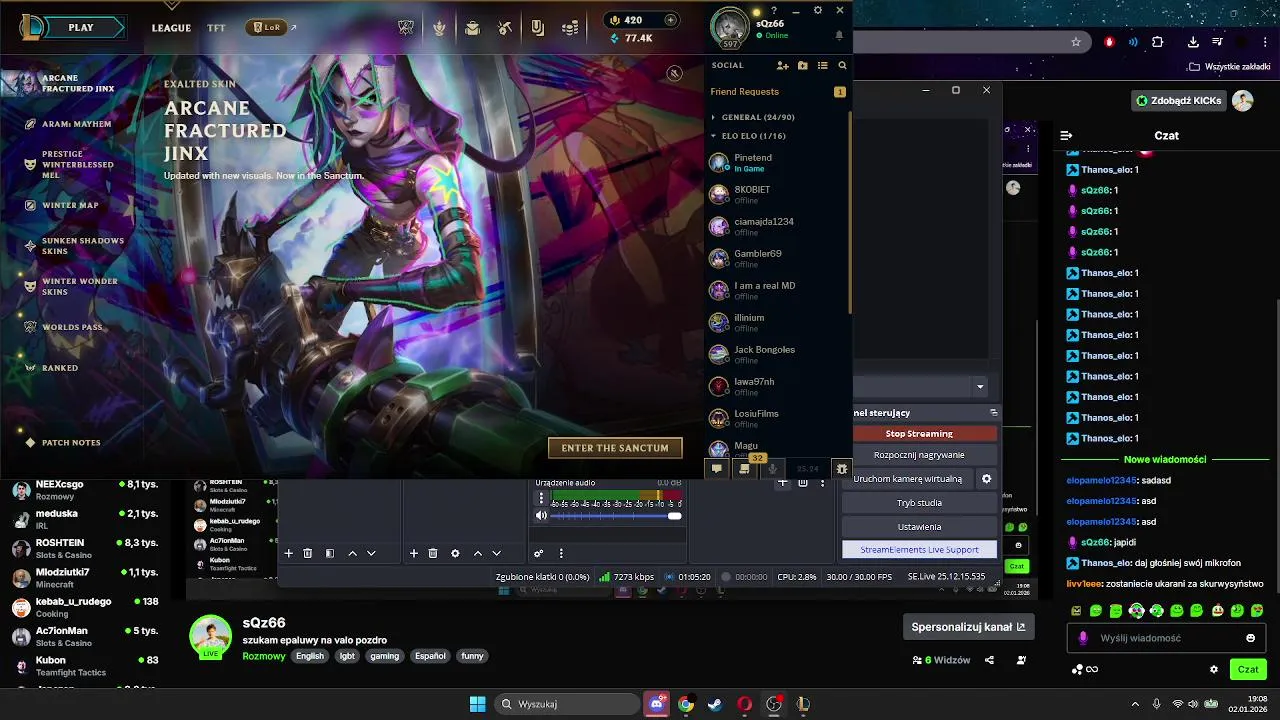
Task: Open Tryb studia in OBS
Action: coord(919,503)
